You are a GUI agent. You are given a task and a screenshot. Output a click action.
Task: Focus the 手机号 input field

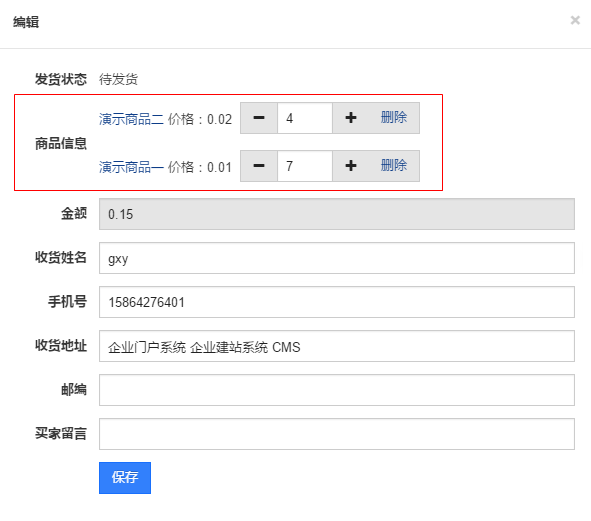(x=337, y=302)
